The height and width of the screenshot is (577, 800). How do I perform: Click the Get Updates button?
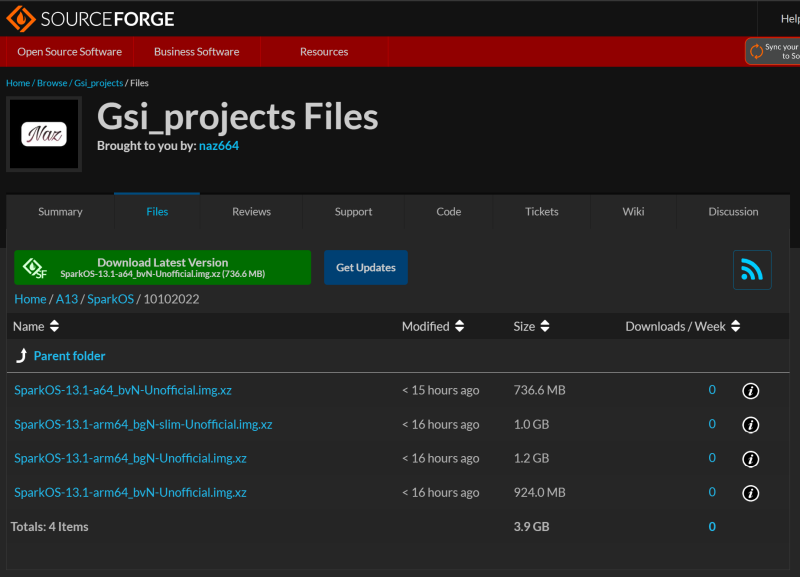pyautogui.click(x=366, y=267)
